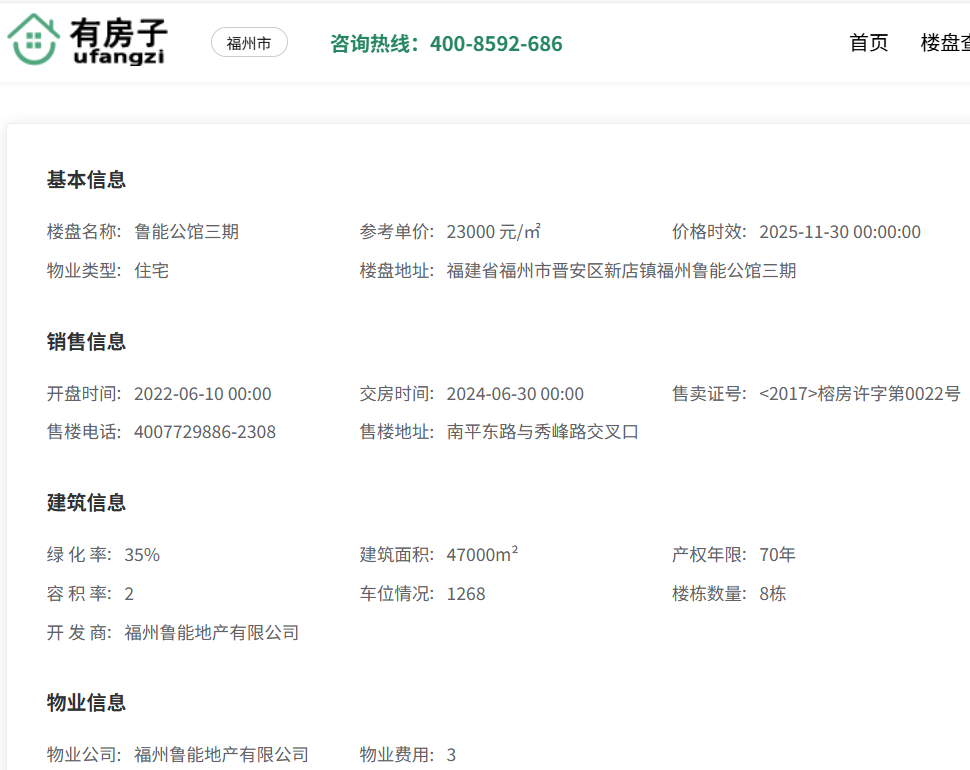The height and width of the screenshot is (770, 970).
Task: Click the 有房子 ufangzi logo text
Action: (x=118, y=42)
